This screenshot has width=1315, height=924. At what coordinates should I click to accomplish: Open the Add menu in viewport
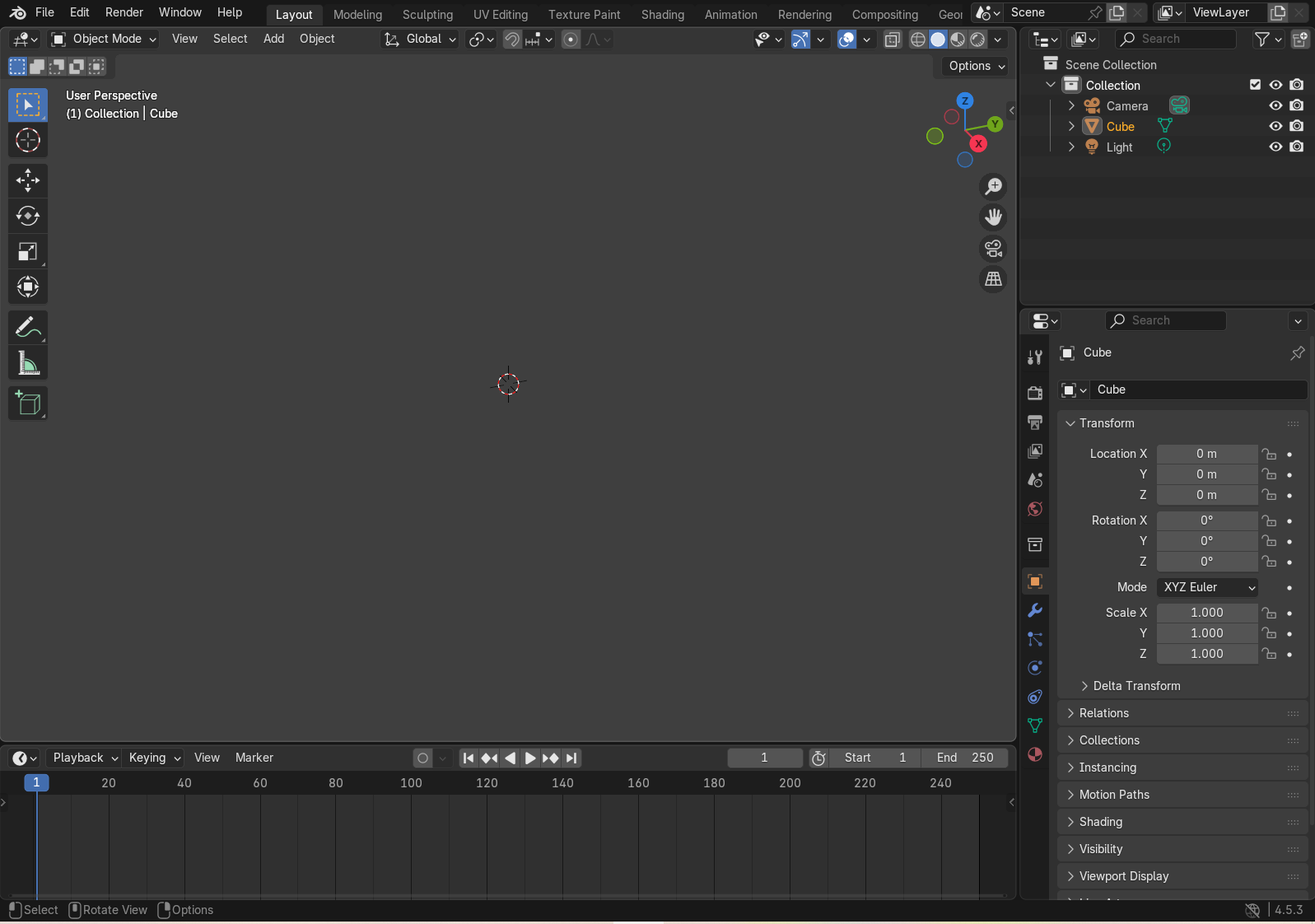(274, 39)
